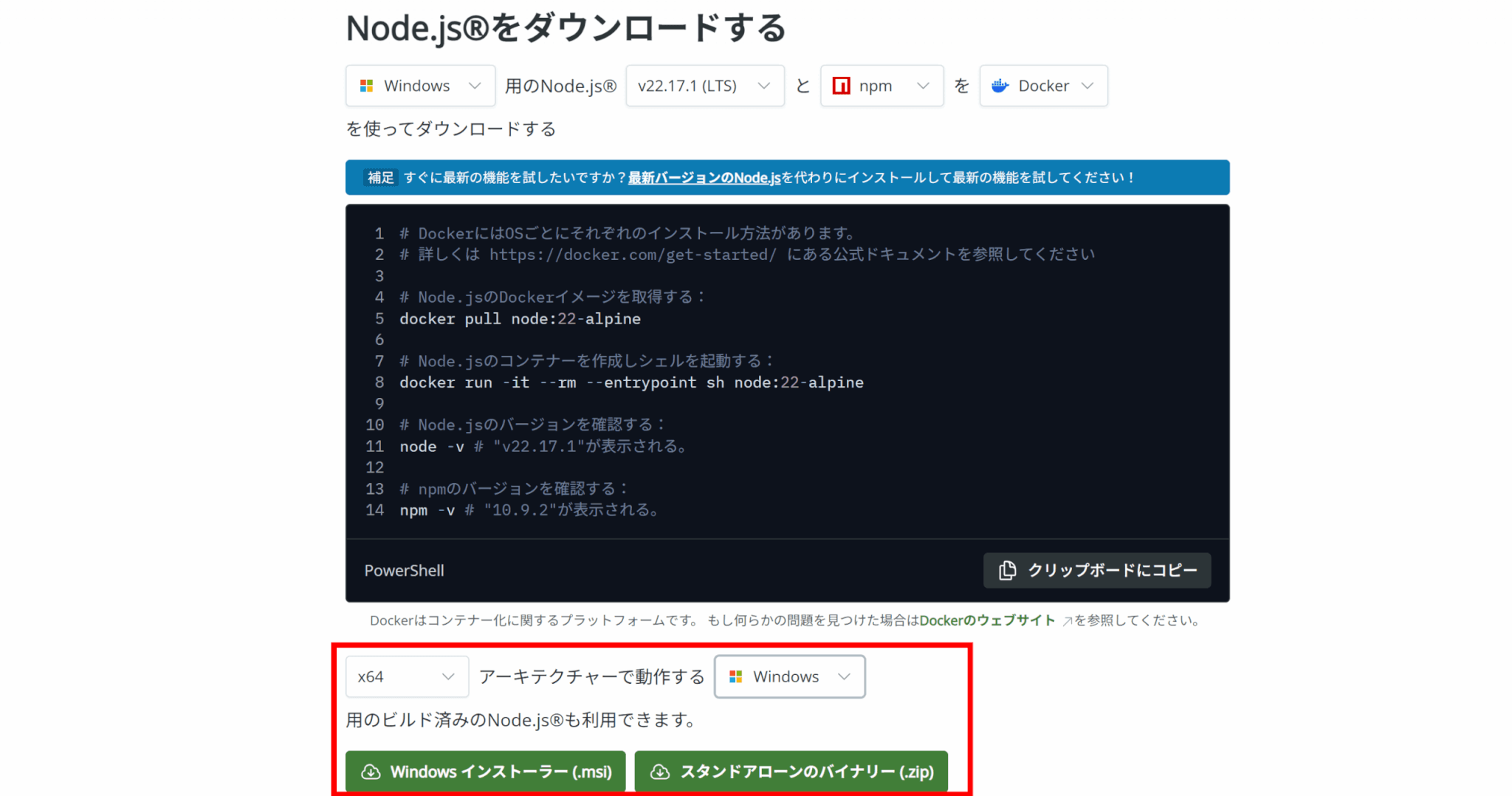Download Windows インストーラー (.msi)
This screenshot has width=1512, height=796.
[486, 772]
